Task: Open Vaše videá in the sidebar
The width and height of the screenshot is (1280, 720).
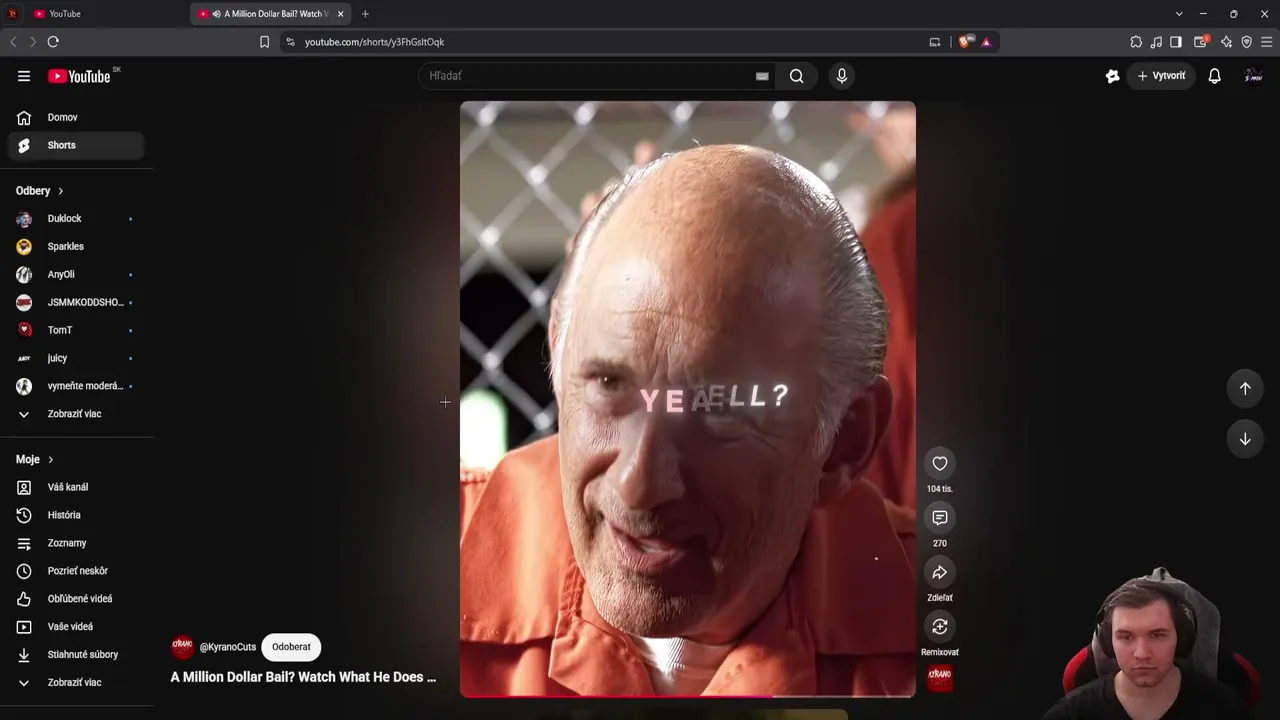Action: pyautogui.click(x=76, y=627)
